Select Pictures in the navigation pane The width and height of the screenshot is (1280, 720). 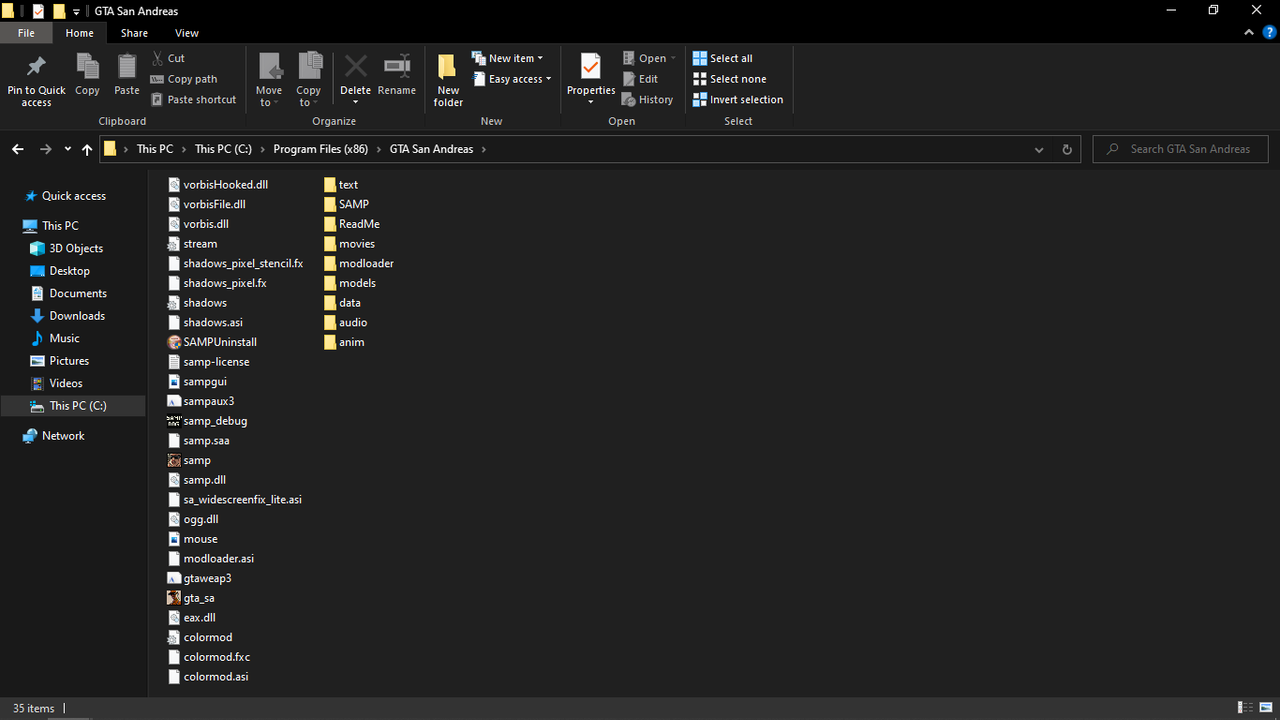coord(69,361)
